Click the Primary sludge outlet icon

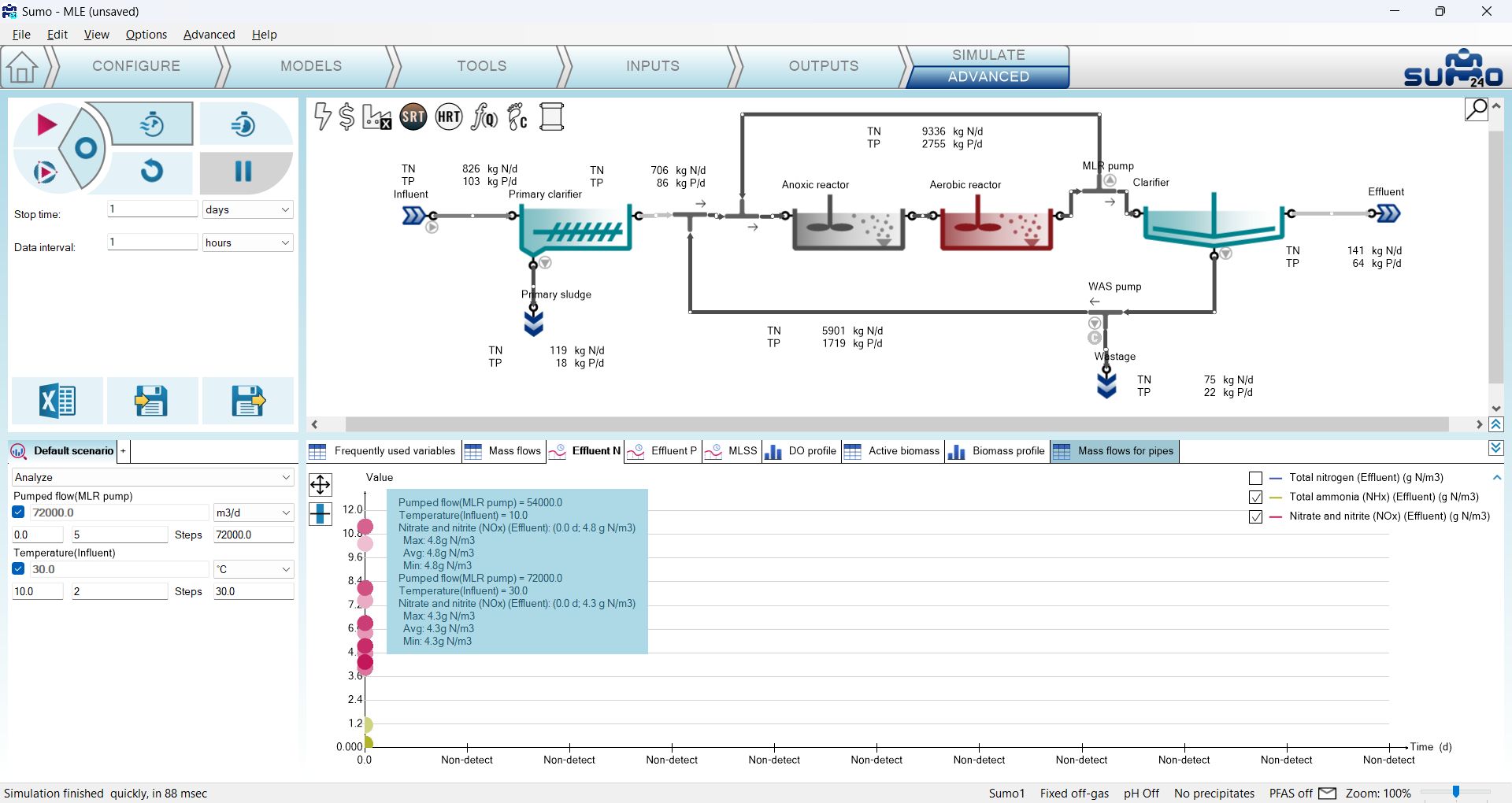534,322
